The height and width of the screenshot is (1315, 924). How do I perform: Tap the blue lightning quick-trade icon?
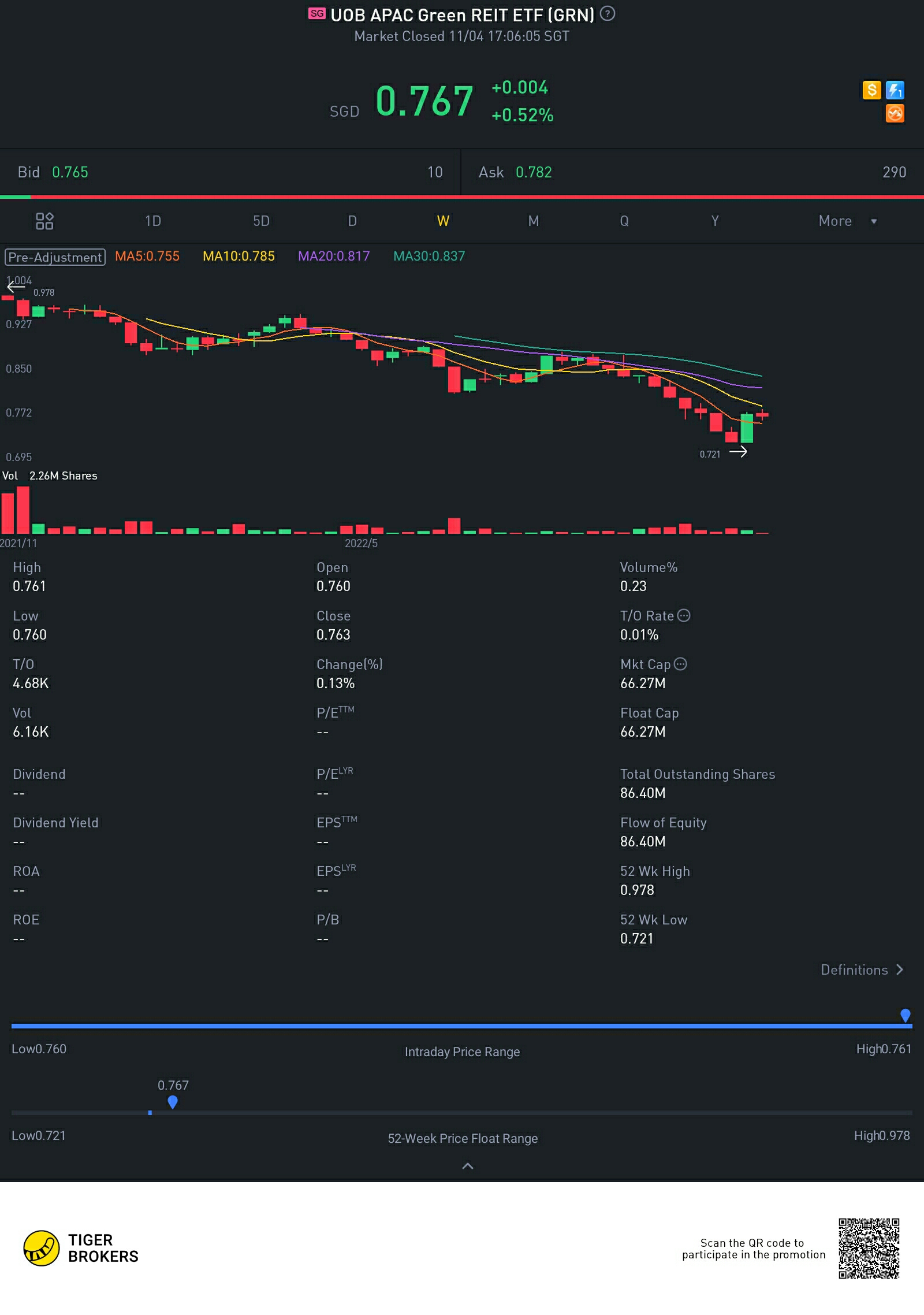click(895, 90)
